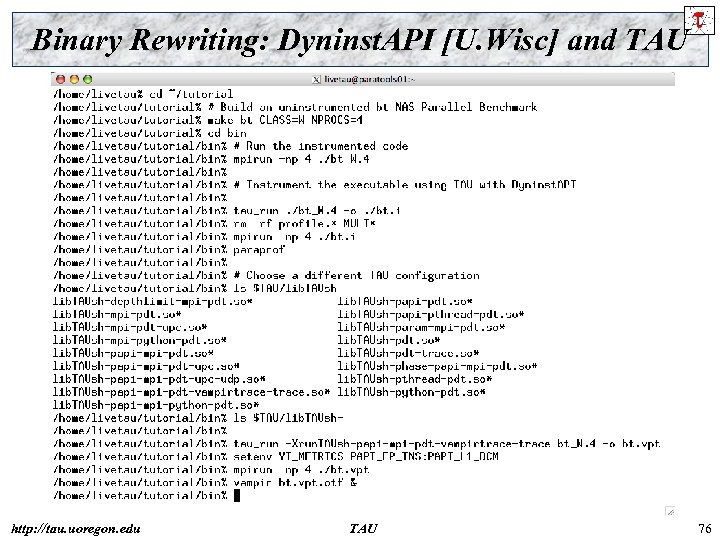Click the 'vampir bt.vpt.otf &' command
720x540 pixels.
coord(295,482)
